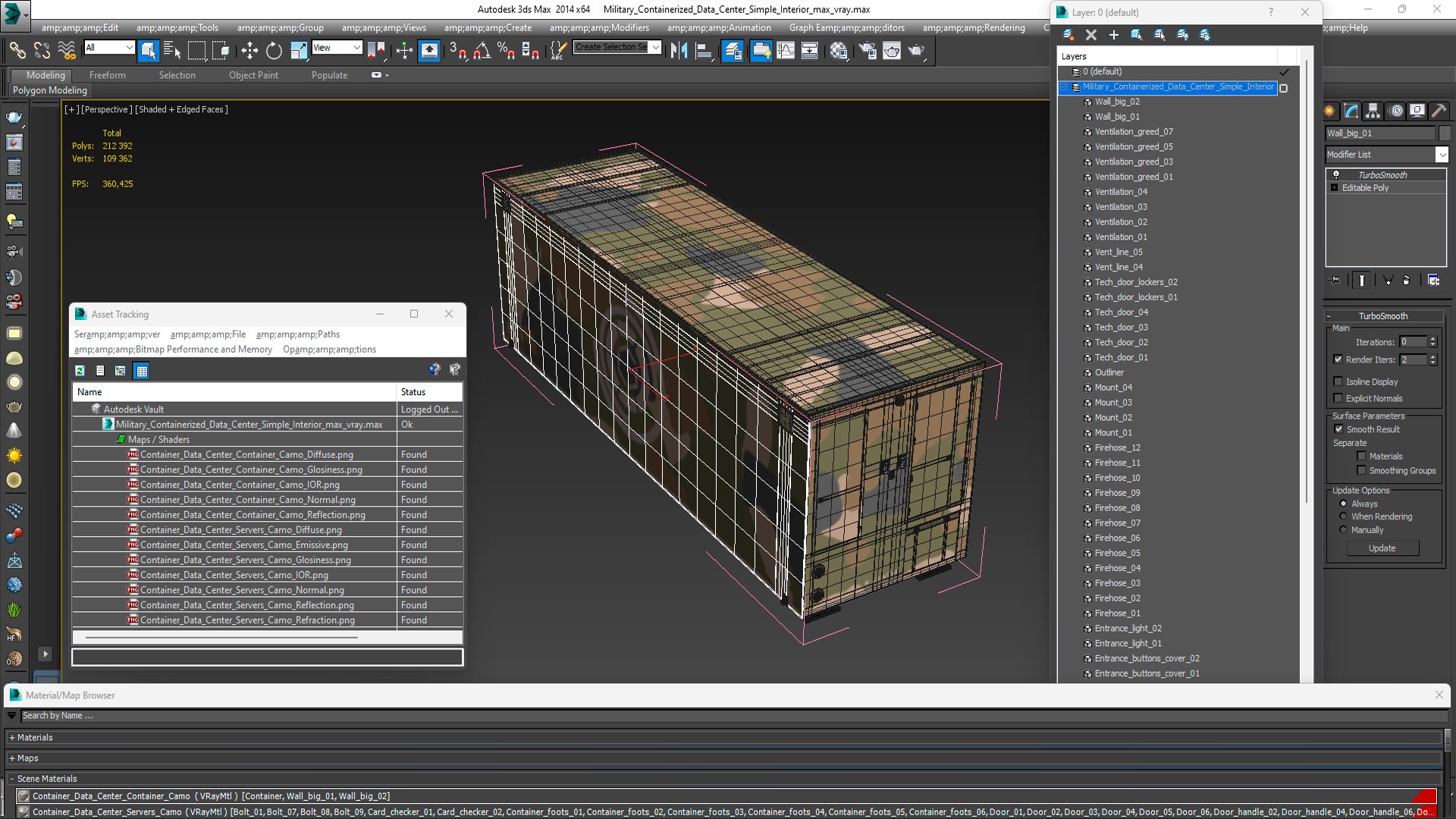Image resolution: width=1456 pixels, height=819 pixels.
Task: Open Select by Name dialog icon
Action: click(172, 51)
